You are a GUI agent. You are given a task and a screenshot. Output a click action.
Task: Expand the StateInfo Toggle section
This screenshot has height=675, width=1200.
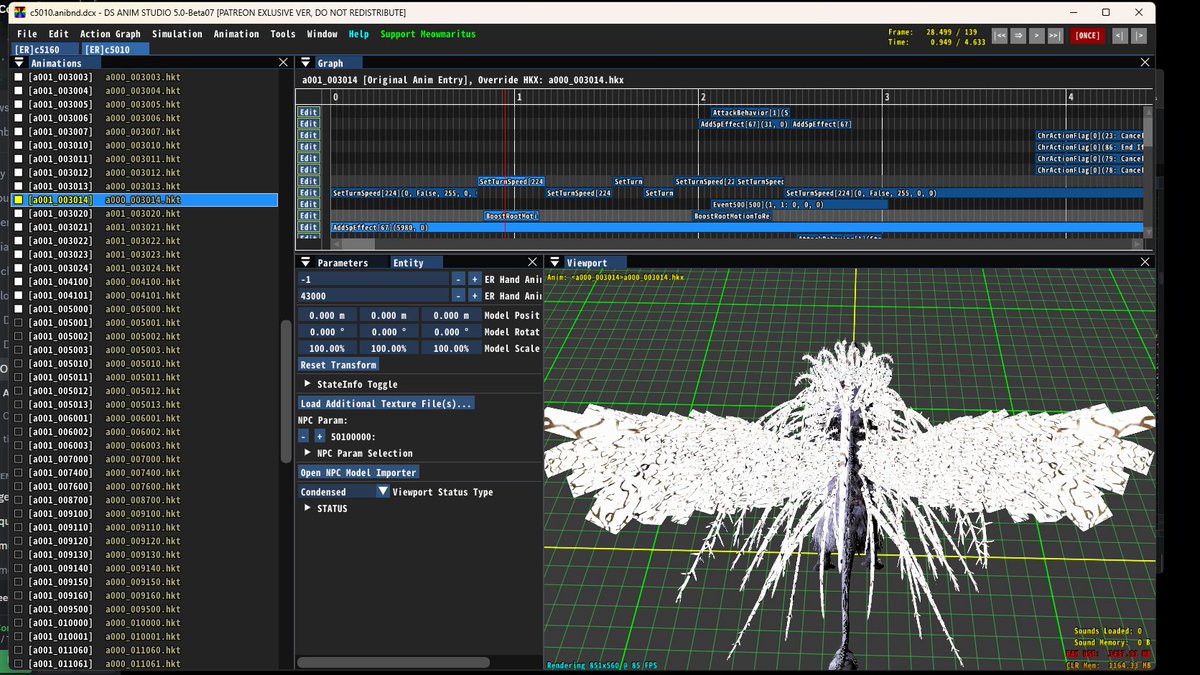pos(308,384)
